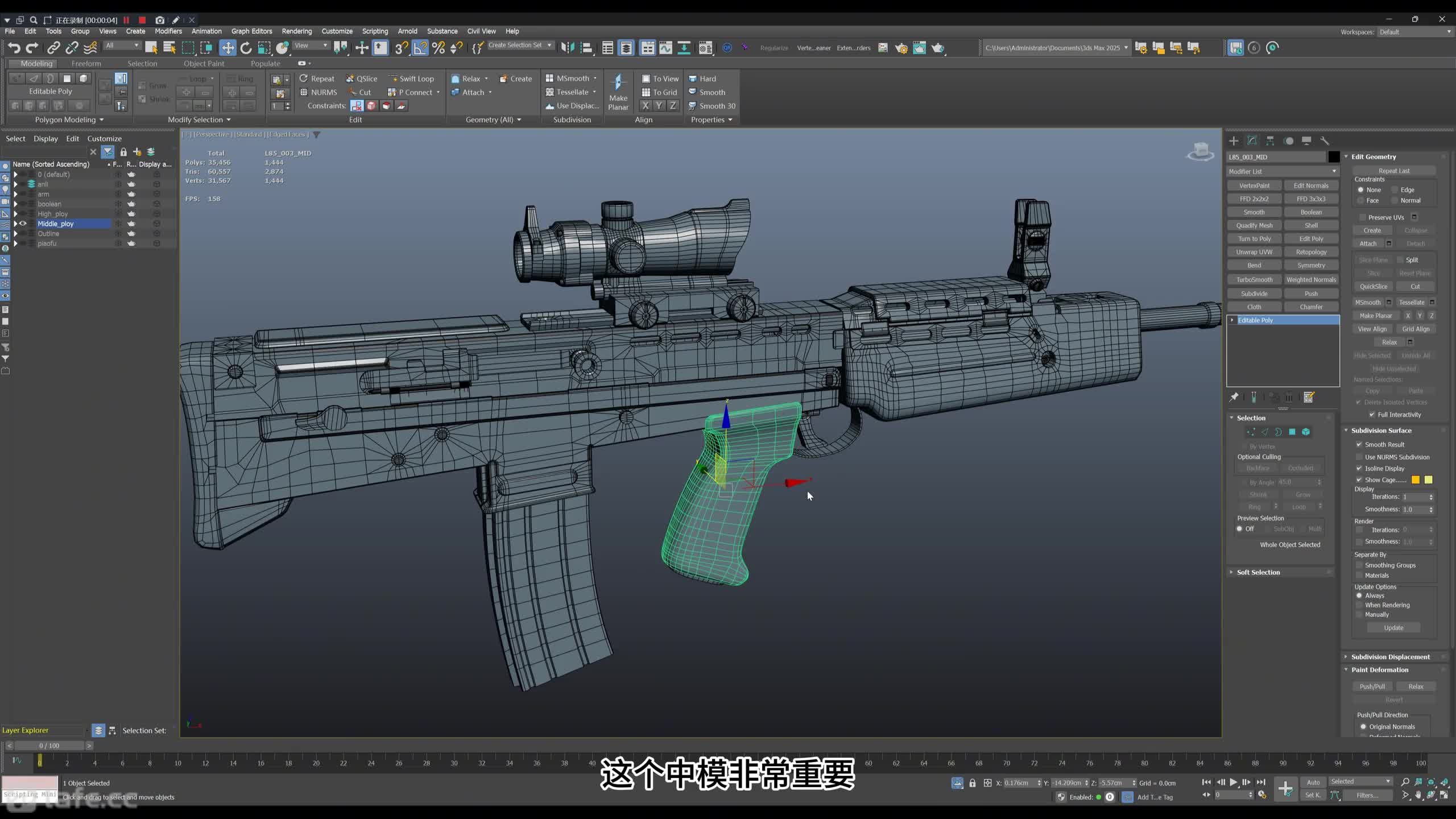Activate the Select and Move tool
Image resolution: width=1456 pixels, height=819 pixels.
227,48
